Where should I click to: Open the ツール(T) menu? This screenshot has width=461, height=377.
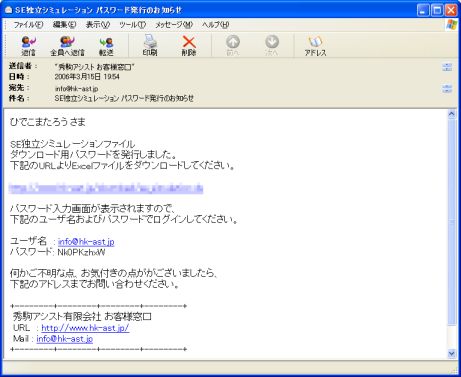pos(132,25)
